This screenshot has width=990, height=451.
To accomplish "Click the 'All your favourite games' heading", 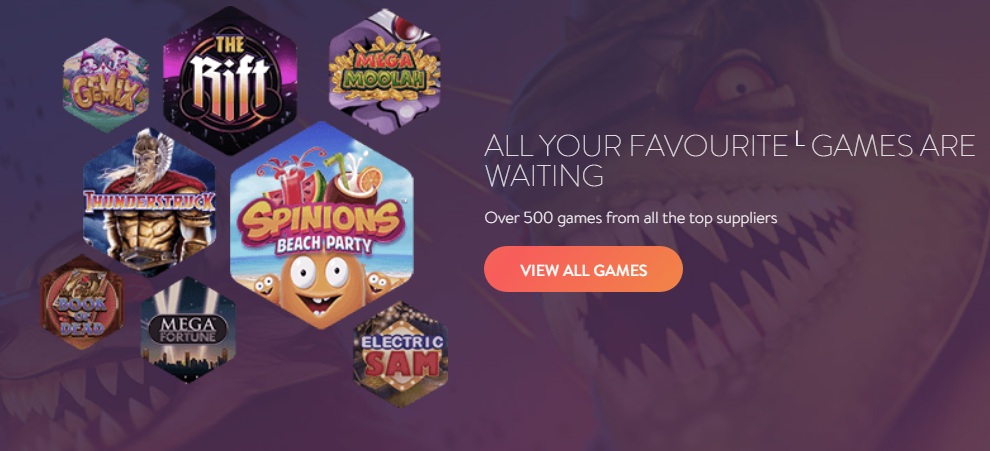I will [730, 160].
